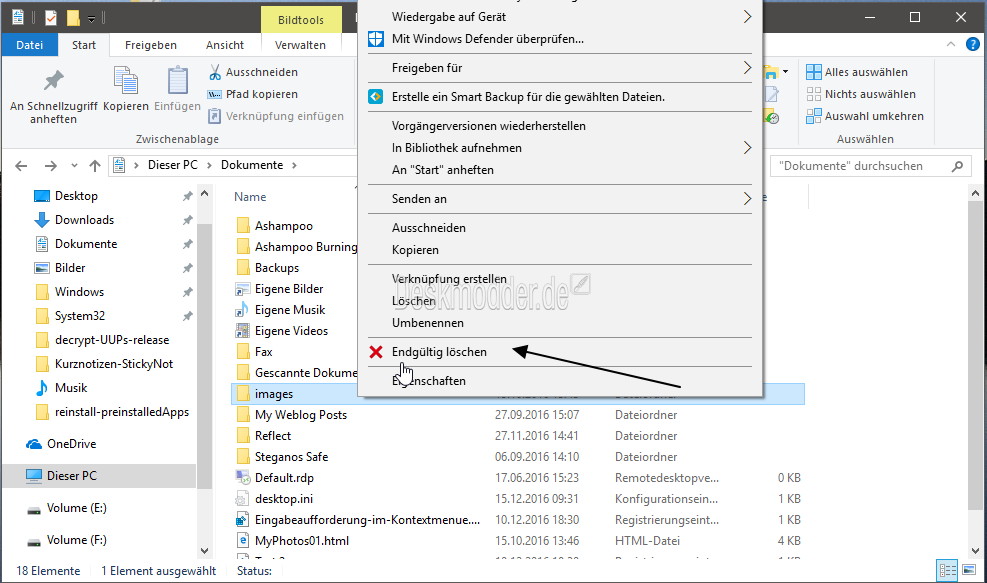Select the desktop.ini file
987x583 pixels.
[283, 499]
